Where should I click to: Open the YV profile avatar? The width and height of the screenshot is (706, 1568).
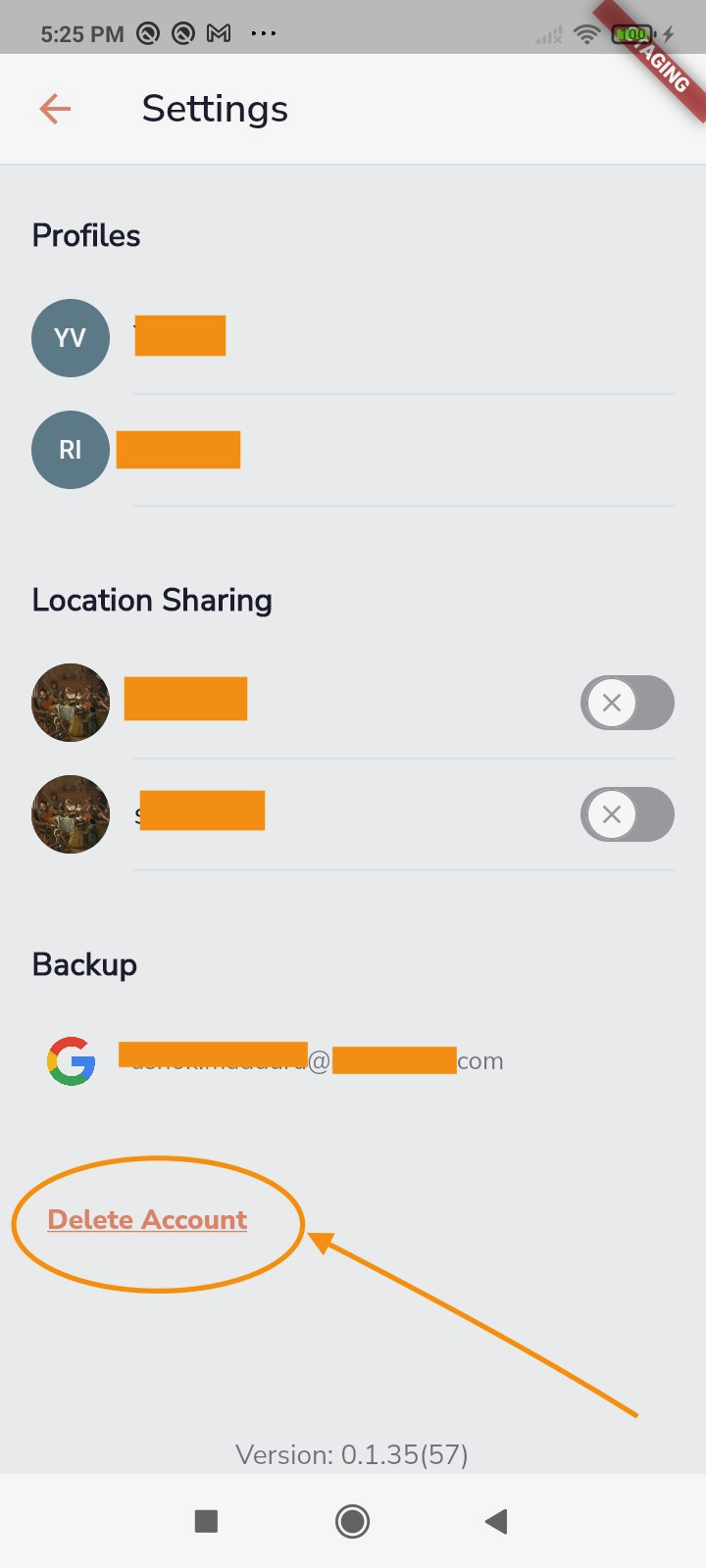click(x=71, y=338)
